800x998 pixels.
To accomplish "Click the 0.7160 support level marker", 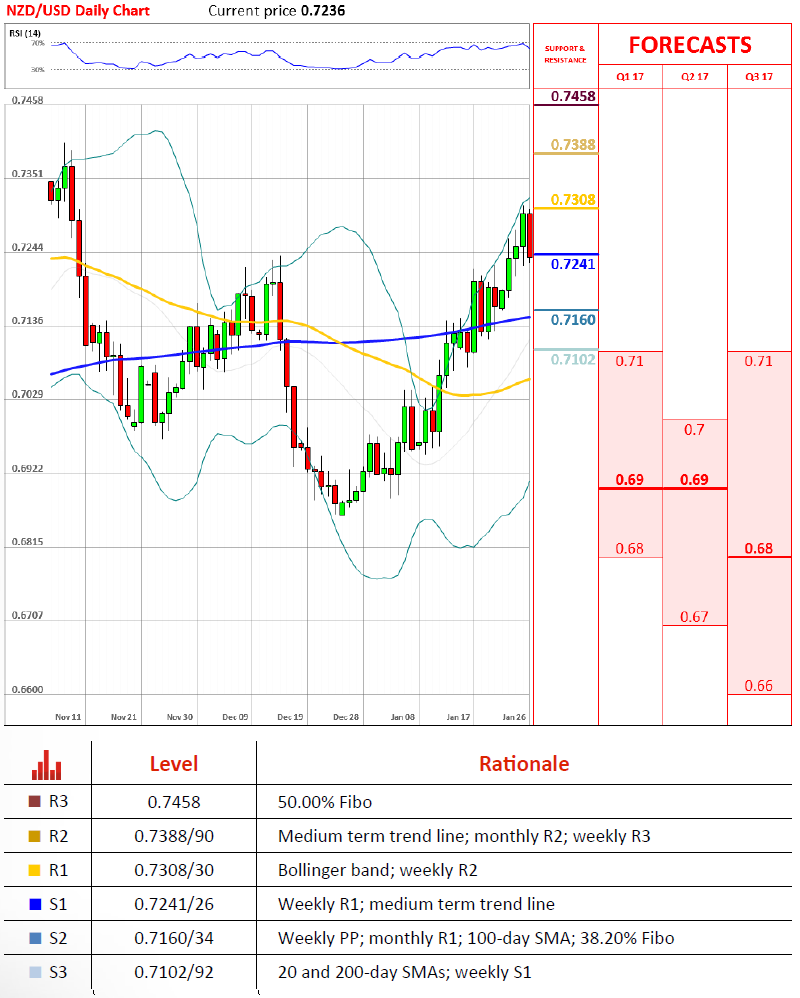I will click(x=573, y=320).
